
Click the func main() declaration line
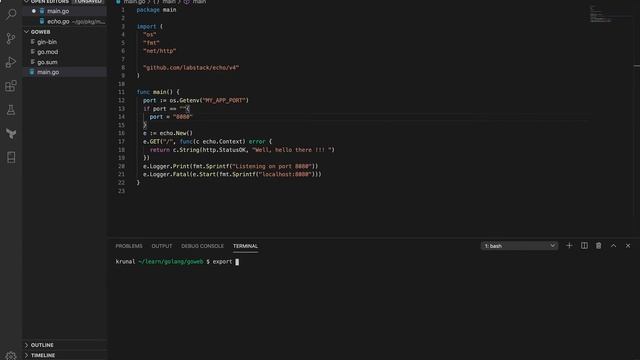(x=158, y=92)
